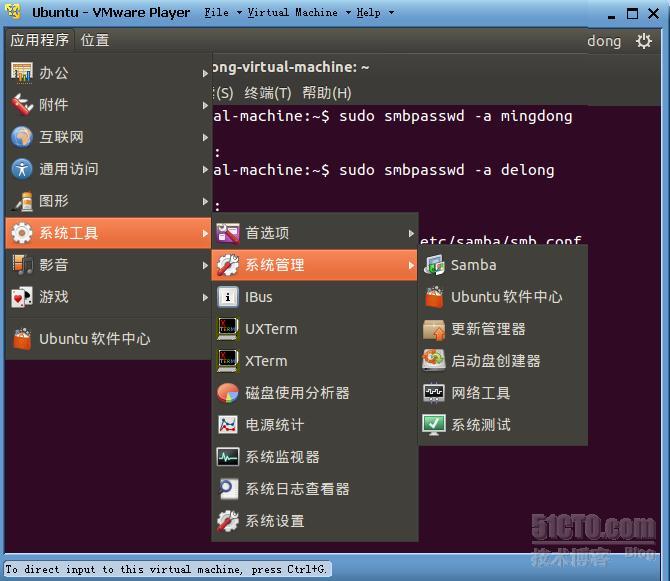The width and height of the screenshot is (670, 581).
Task: Select the 网络工具 menu entry label
Action: pos(481,393)
